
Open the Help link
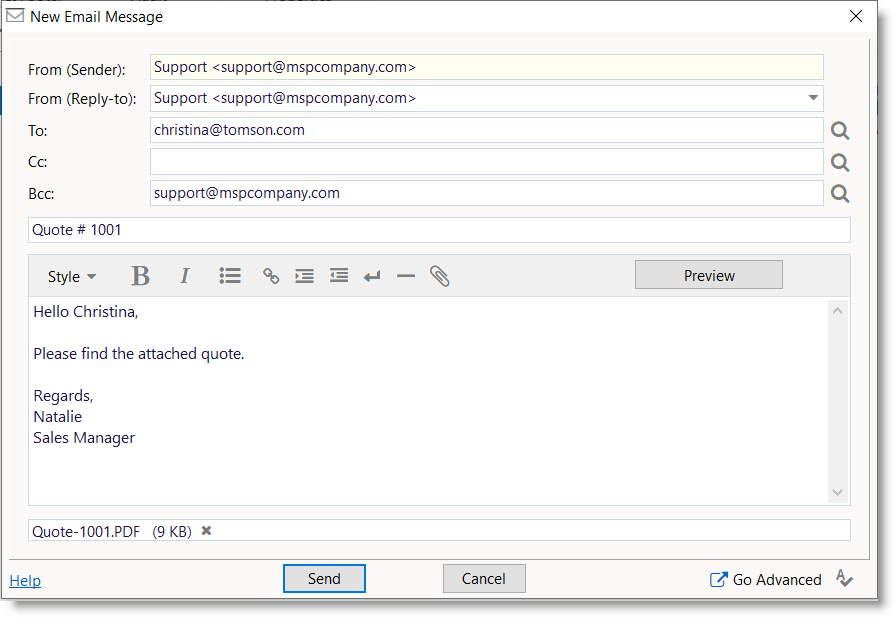25,581
